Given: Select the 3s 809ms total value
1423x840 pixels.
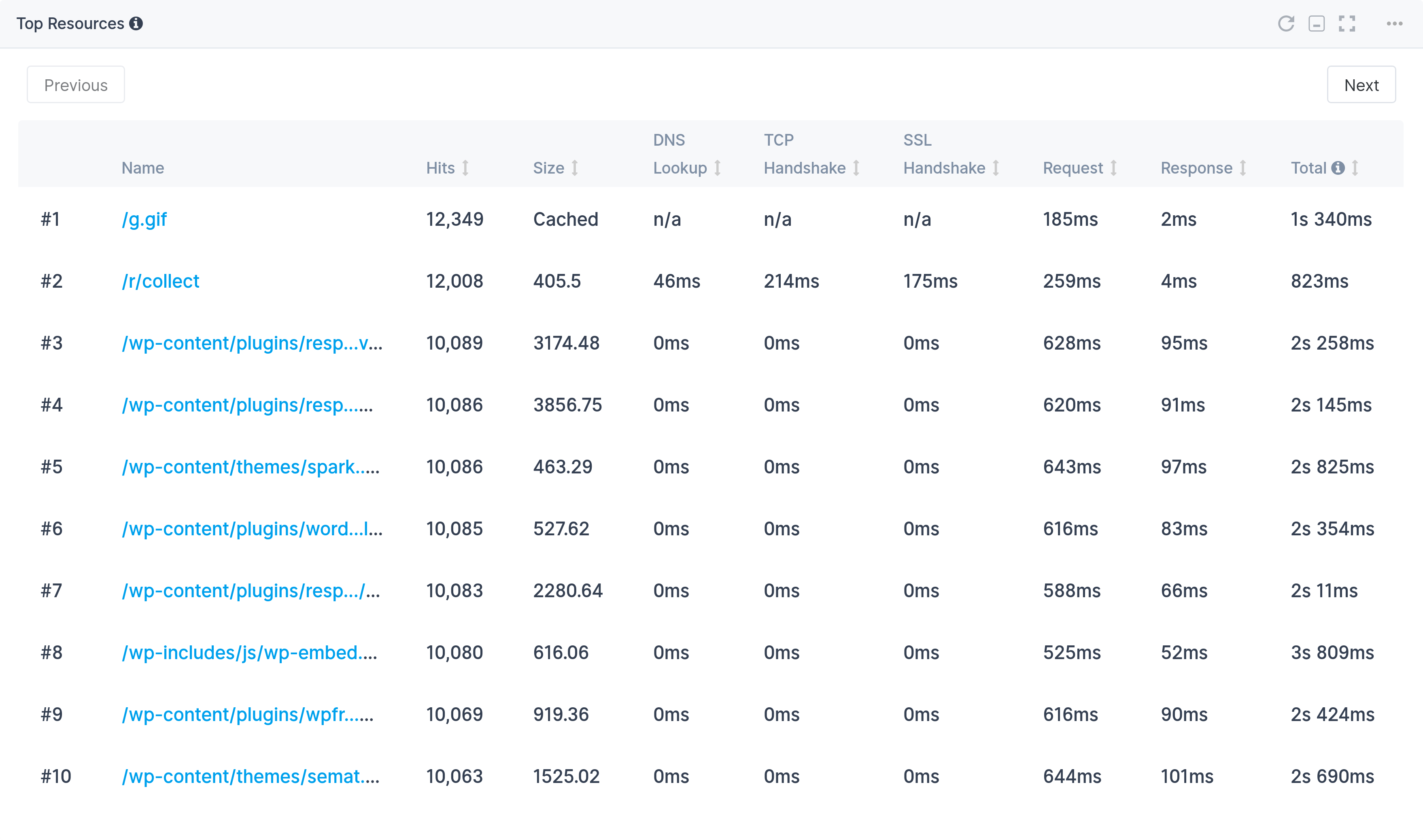Looking at the screenshot, I should click(x=1332, y=653).
